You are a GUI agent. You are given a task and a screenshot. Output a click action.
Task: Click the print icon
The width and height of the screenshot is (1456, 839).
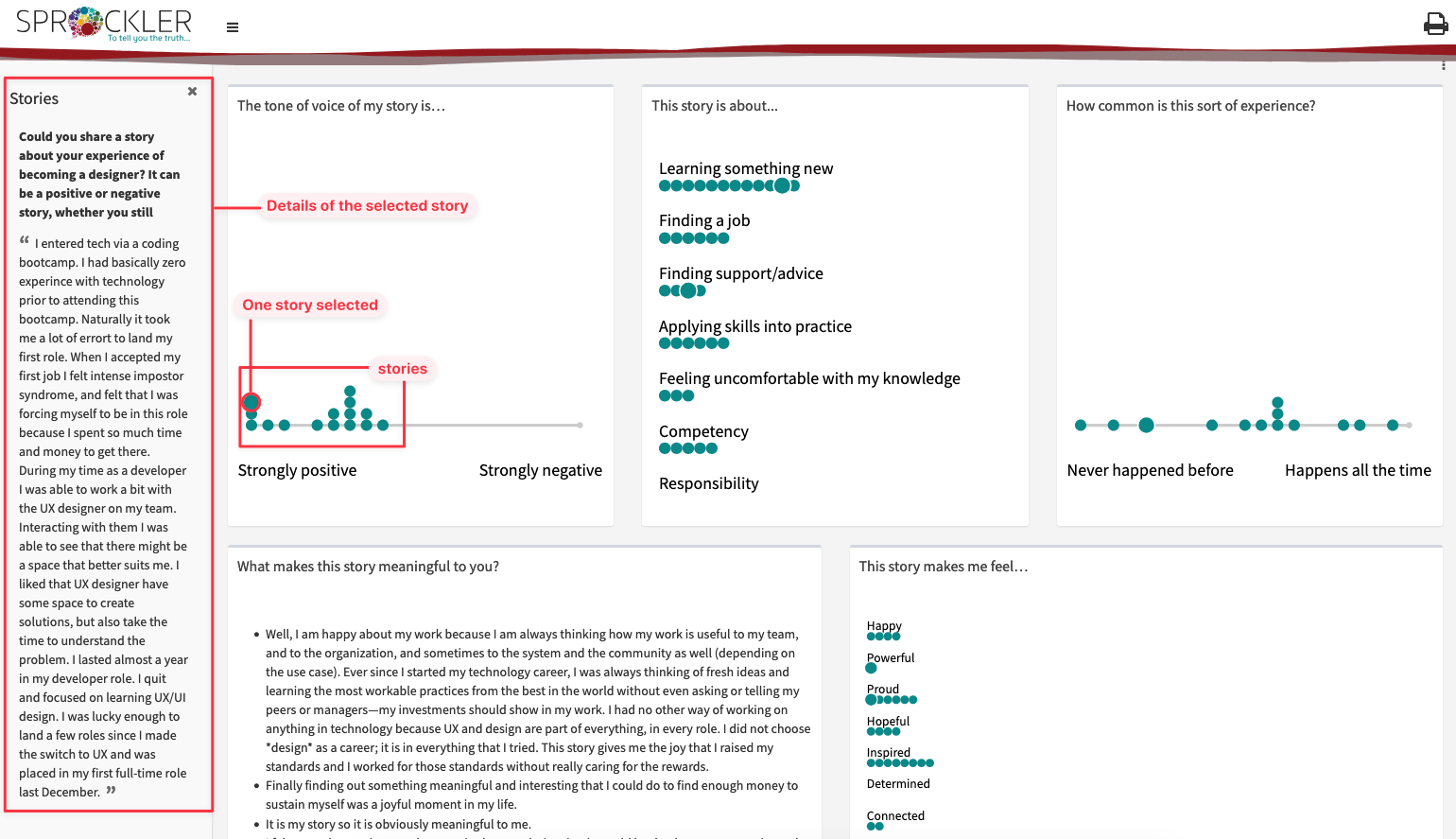pyautogui.click(x=1435, y=24)
